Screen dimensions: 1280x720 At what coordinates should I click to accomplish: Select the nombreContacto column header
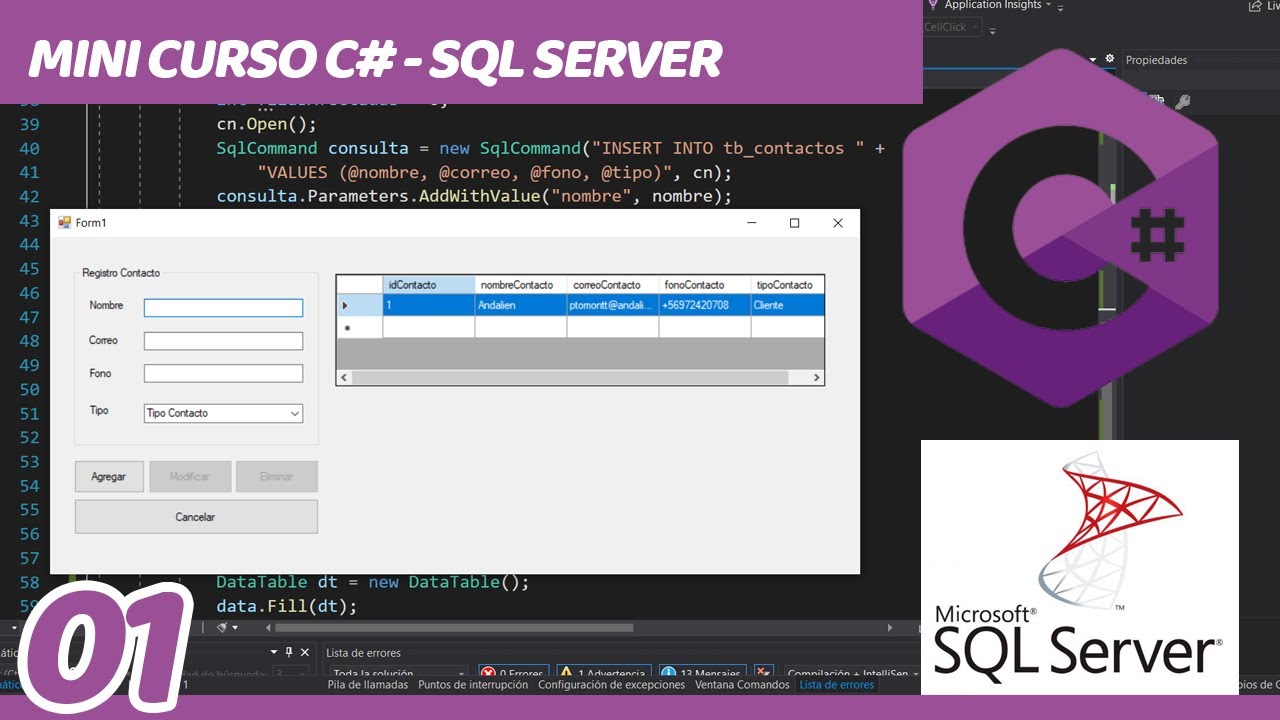click(x=521, y=285)
